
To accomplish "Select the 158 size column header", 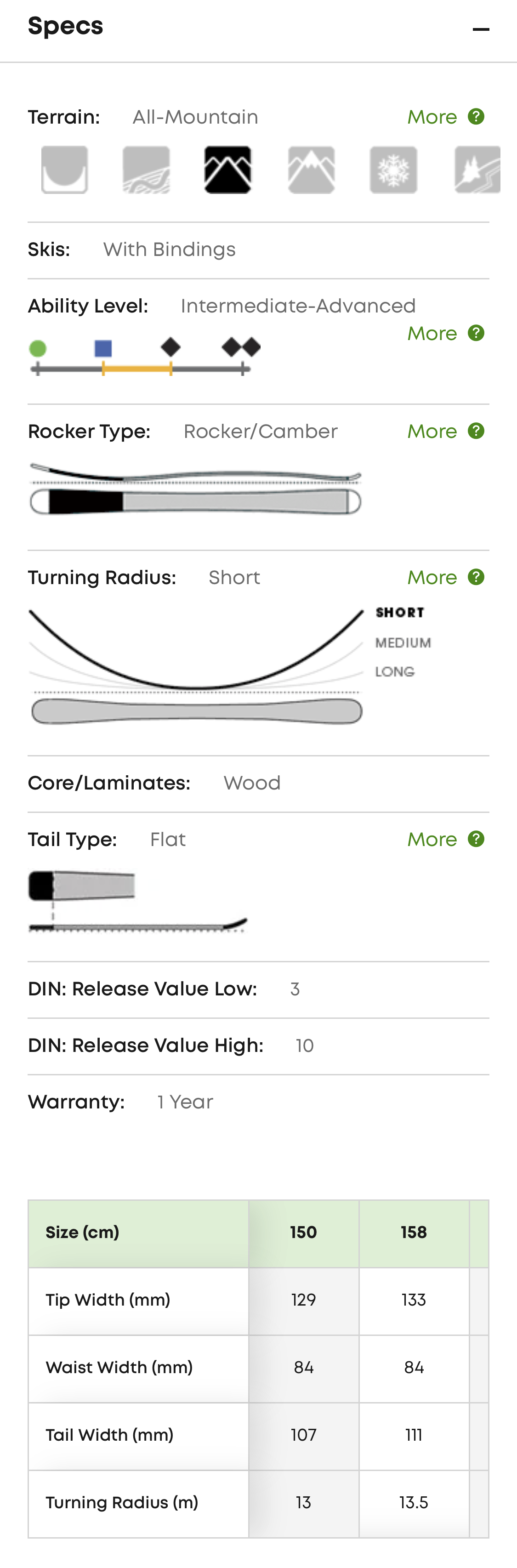I will point(414,1233).
